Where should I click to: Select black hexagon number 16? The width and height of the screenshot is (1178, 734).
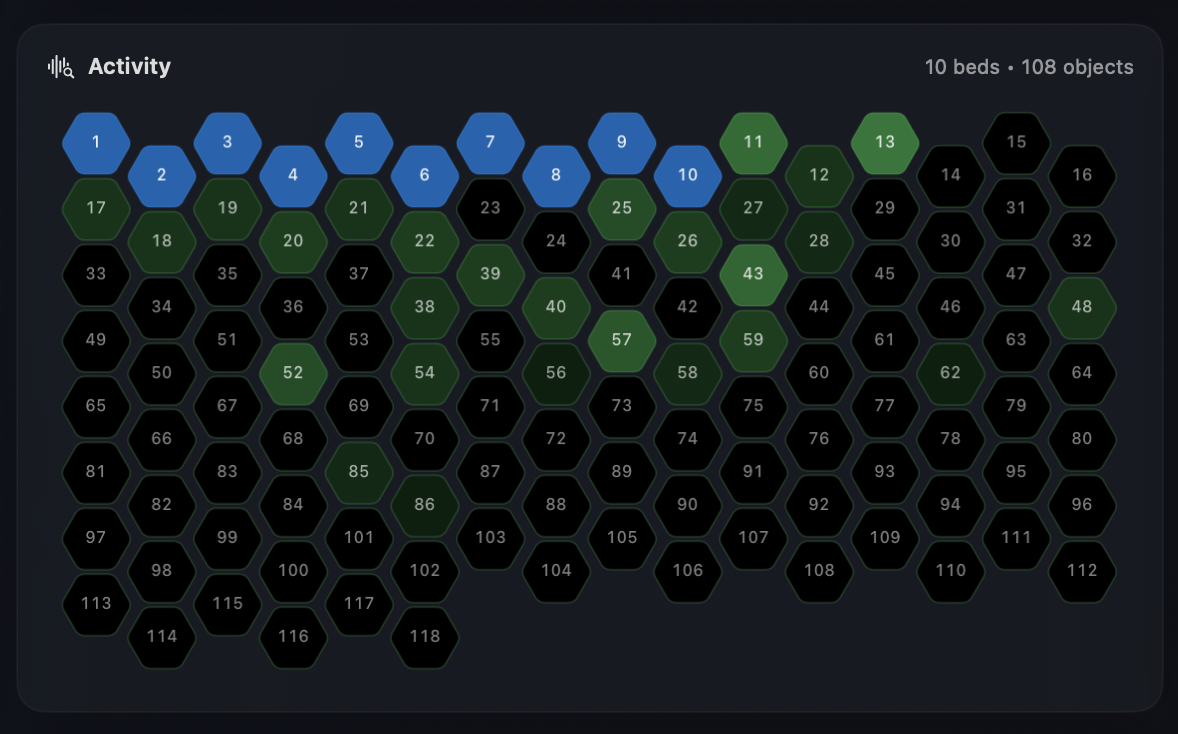pyautogui.click(x=1082, y=175)
